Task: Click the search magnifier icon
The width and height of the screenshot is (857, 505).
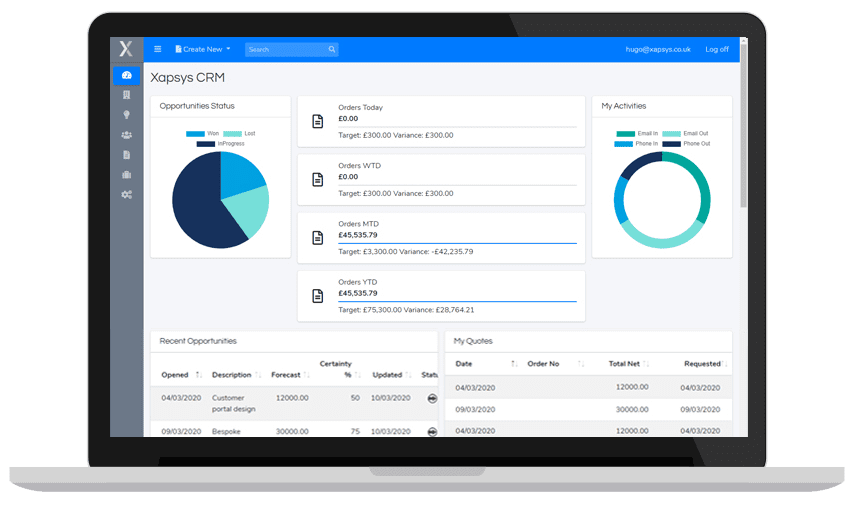Action: (332, 49)
